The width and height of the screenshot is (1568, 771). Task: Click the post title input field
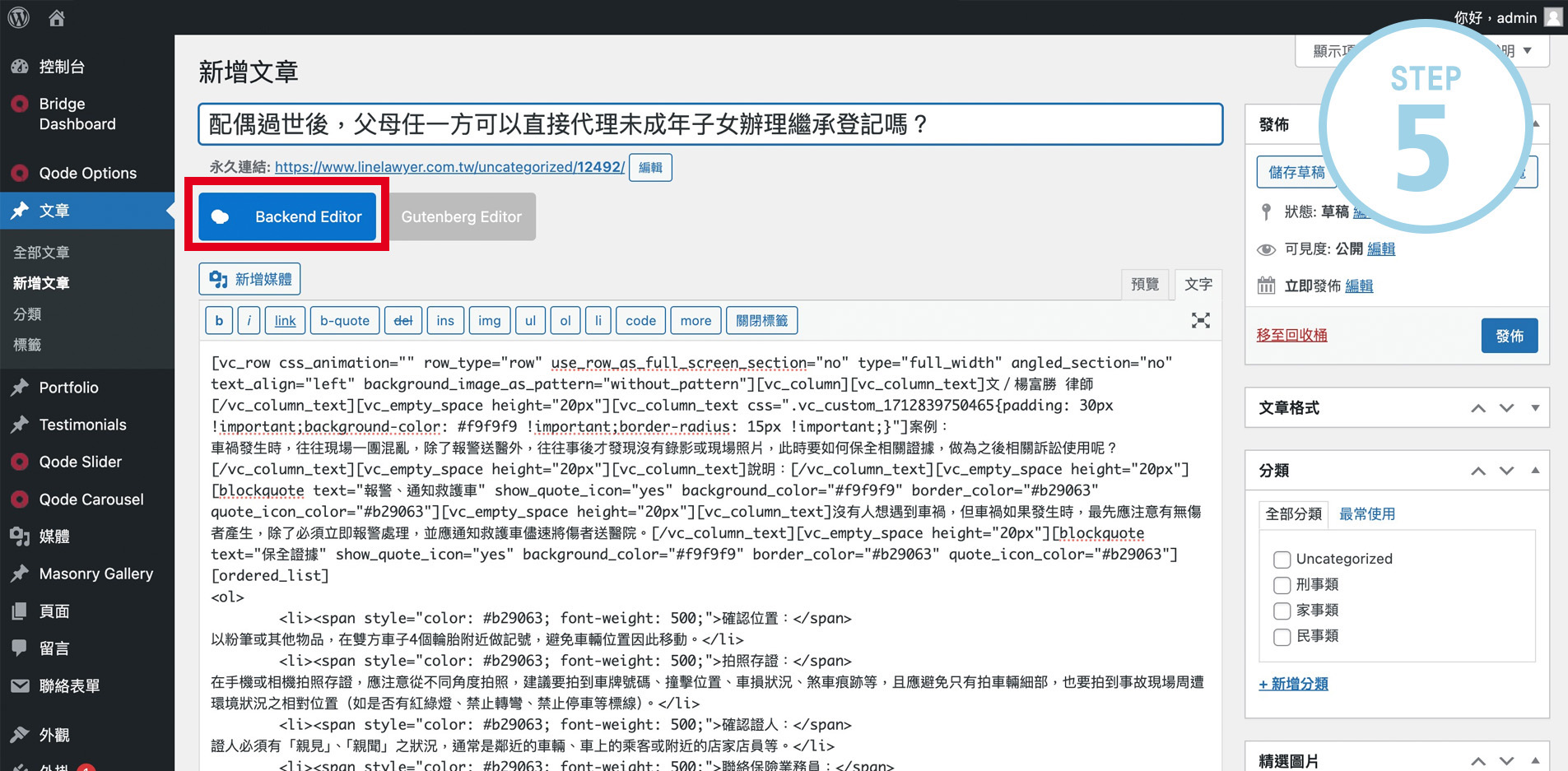710,124
